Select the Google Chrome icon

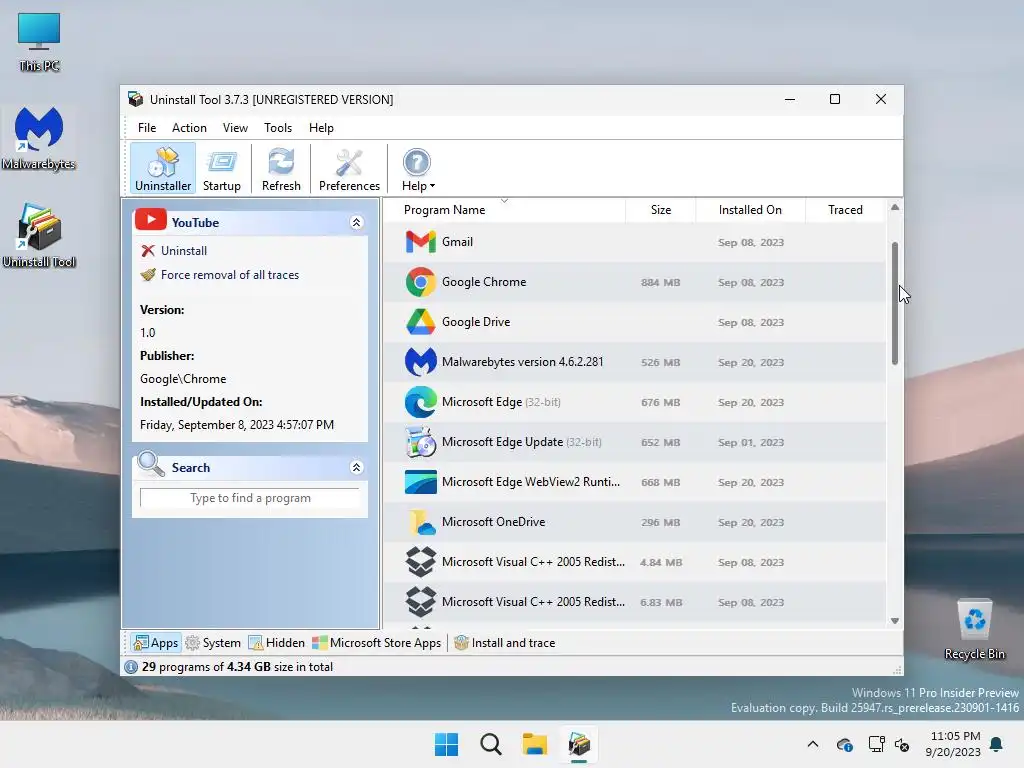[421, 282]
